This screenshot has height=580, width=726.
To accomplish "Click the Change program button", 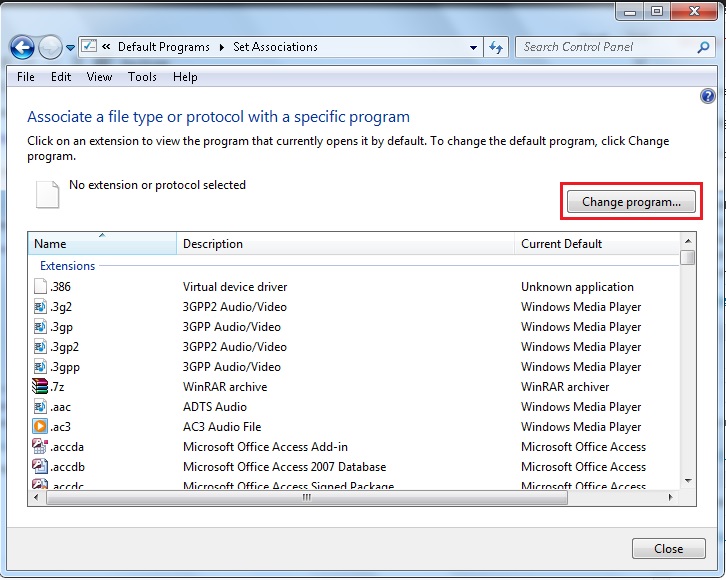I will (x=631, y=202).
